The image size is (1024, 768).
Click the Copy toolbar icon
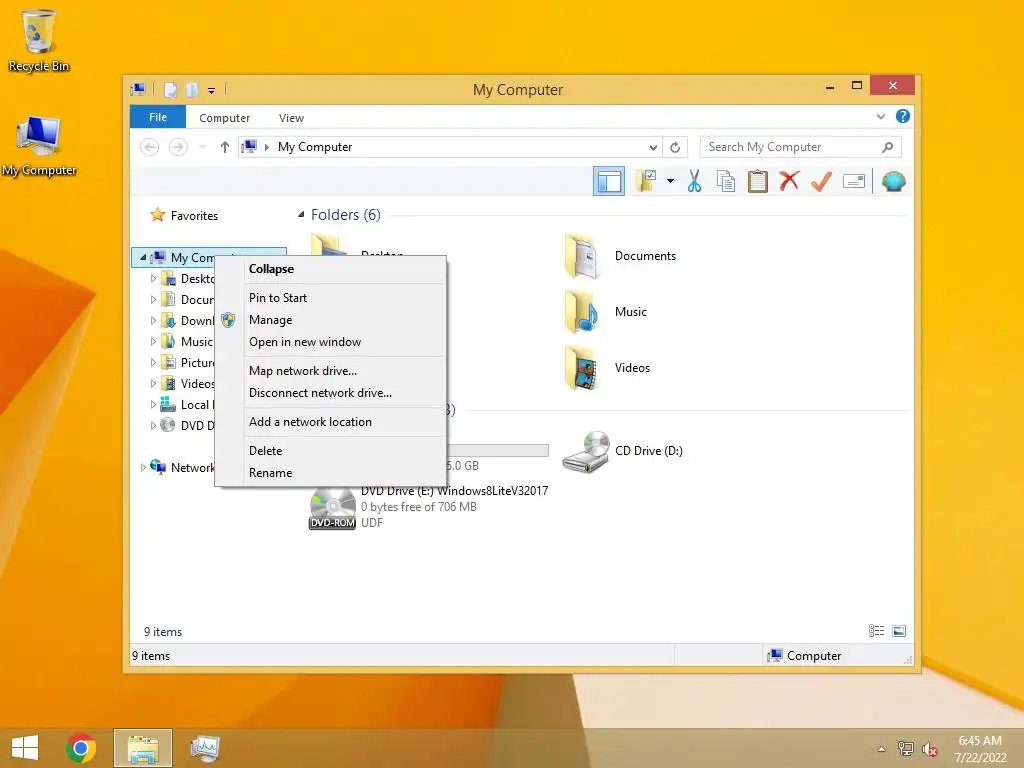[726, 181]
